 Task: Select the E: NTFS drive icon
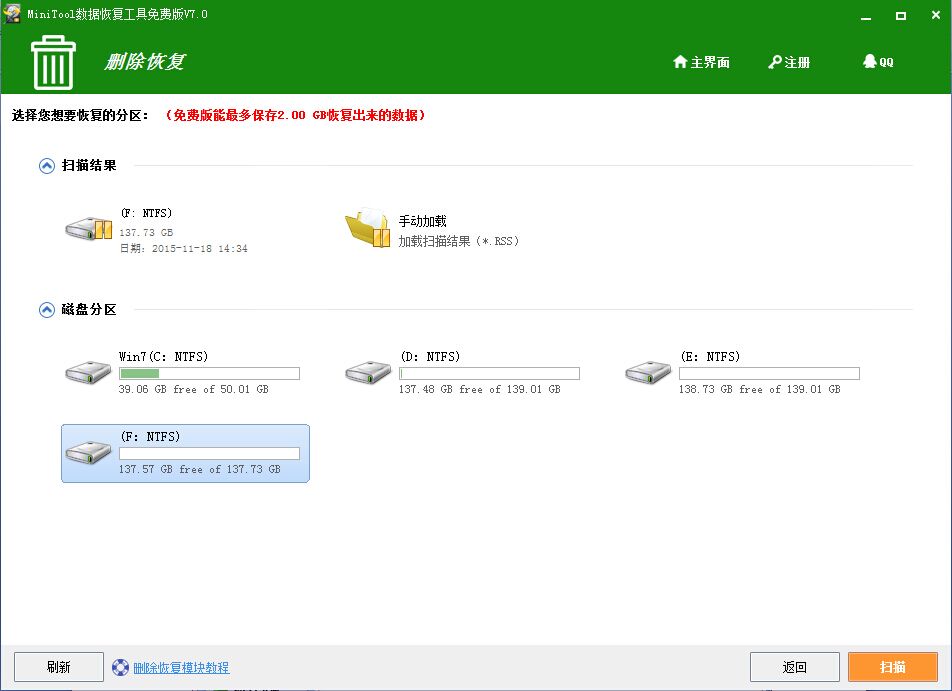pos(648,372)
